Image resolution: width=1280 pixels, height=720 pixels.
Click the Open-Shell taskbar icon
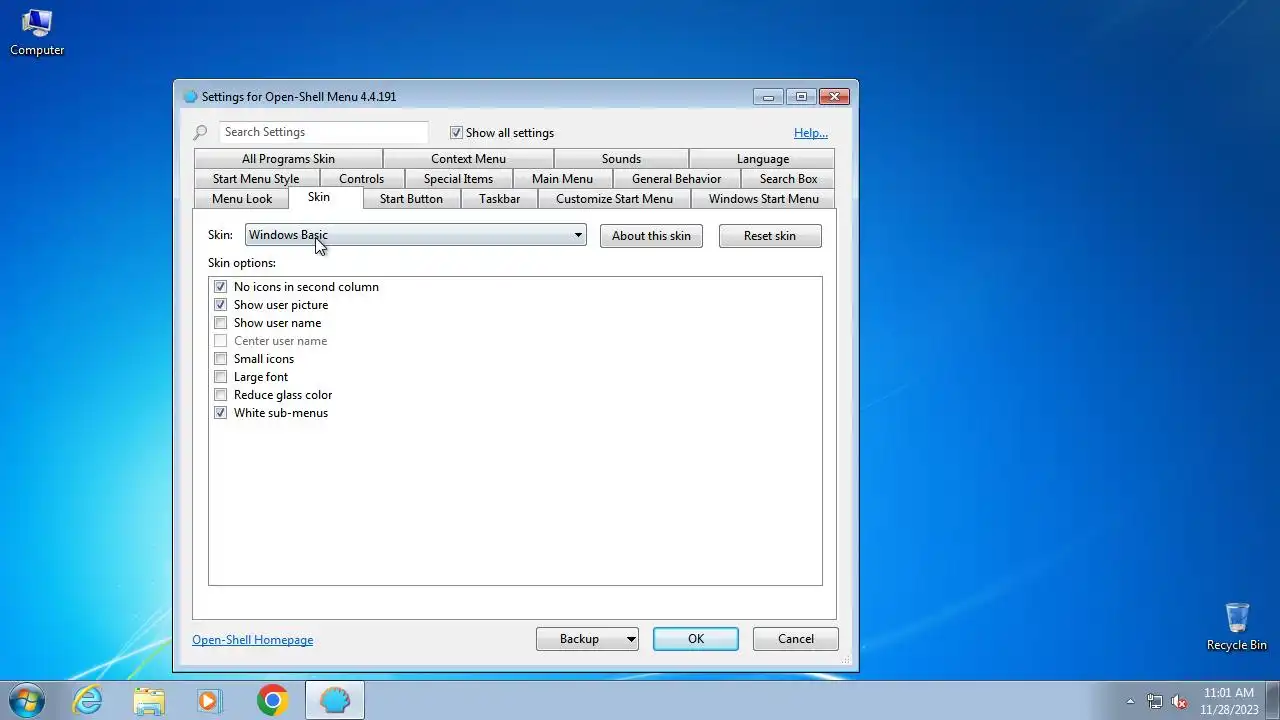click(335, 700)
